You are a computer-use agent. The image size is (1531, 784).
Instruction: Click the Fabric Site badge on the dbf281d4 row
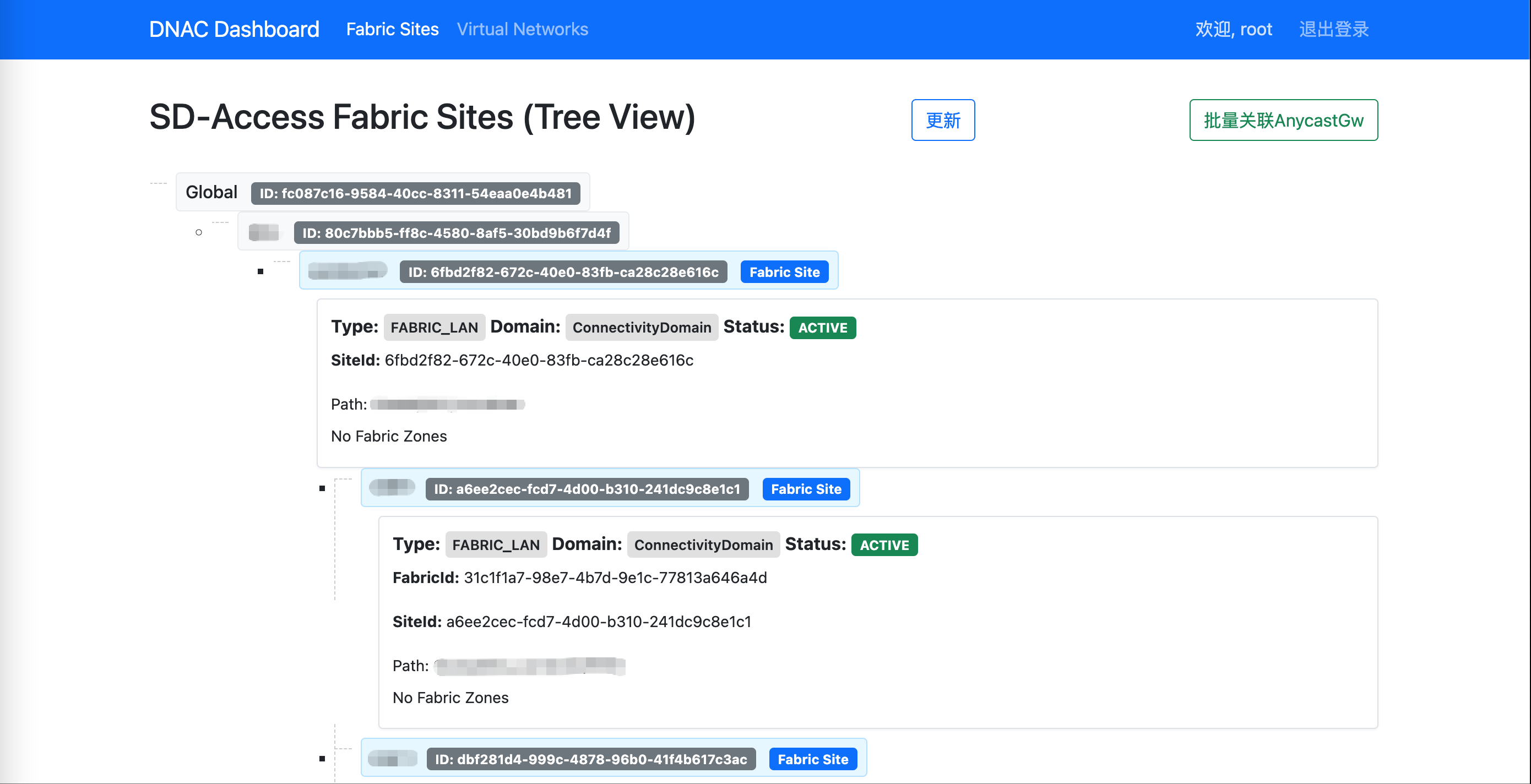click(813, 760)
